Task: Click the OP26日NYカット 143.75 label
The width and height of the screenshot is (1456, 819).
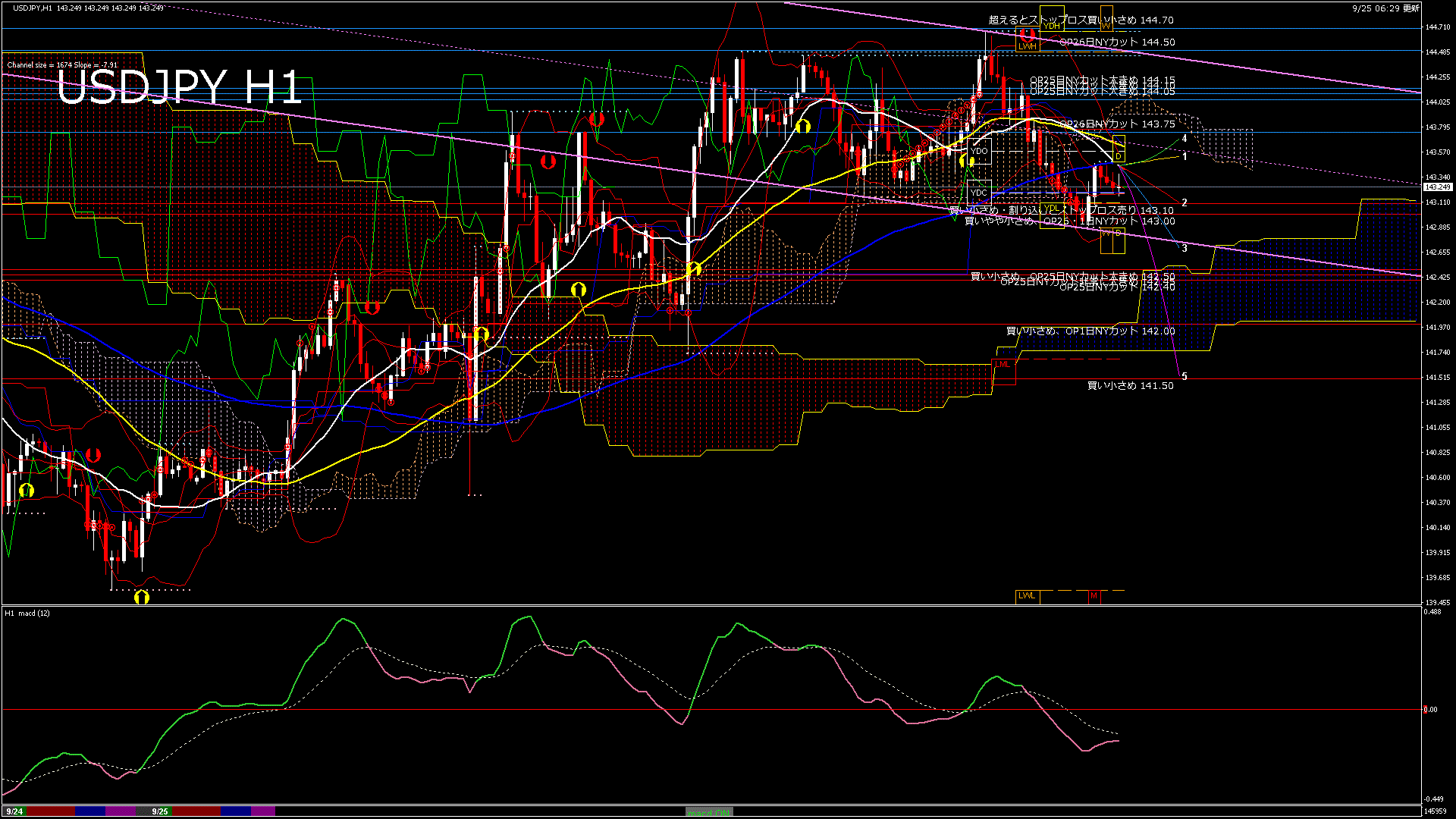Action: point(1116,124)
